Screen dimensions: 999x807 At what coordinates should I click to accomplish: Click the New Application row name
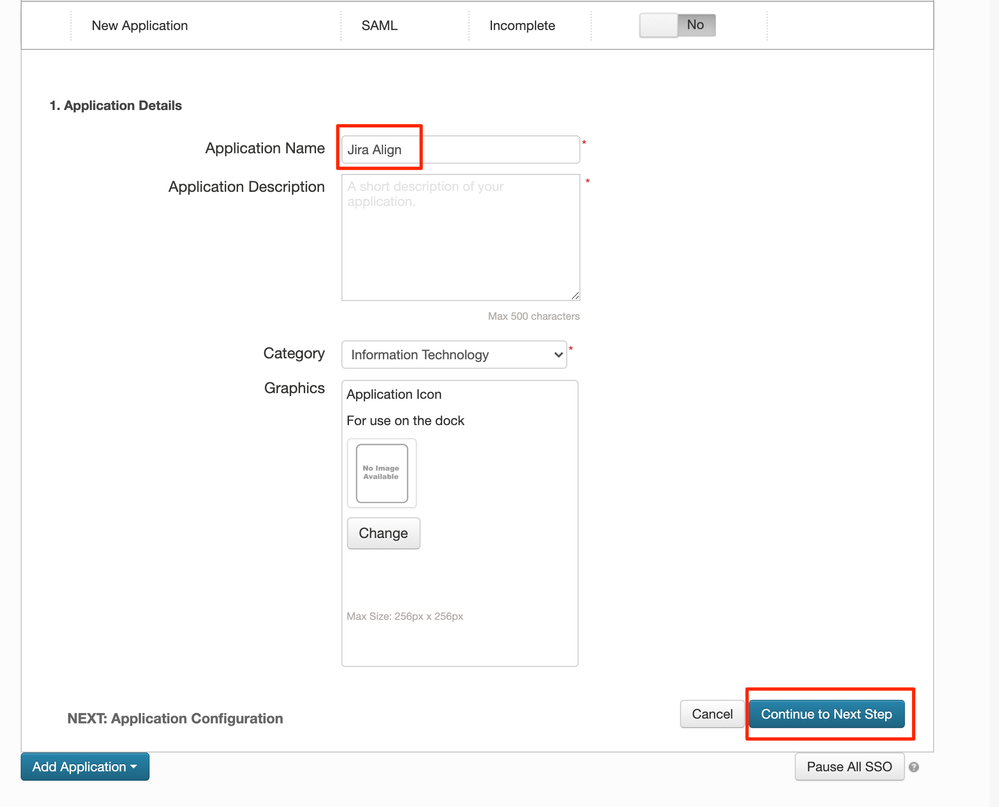point(140,25)
